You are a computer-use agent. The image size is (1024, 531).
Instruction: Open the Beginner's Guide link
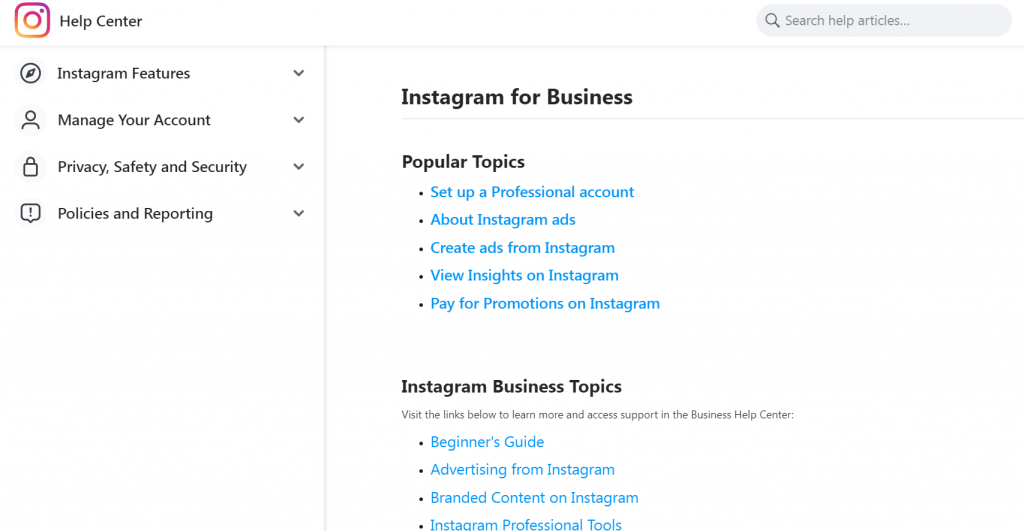pyautogui.click(x=487, y=442)
